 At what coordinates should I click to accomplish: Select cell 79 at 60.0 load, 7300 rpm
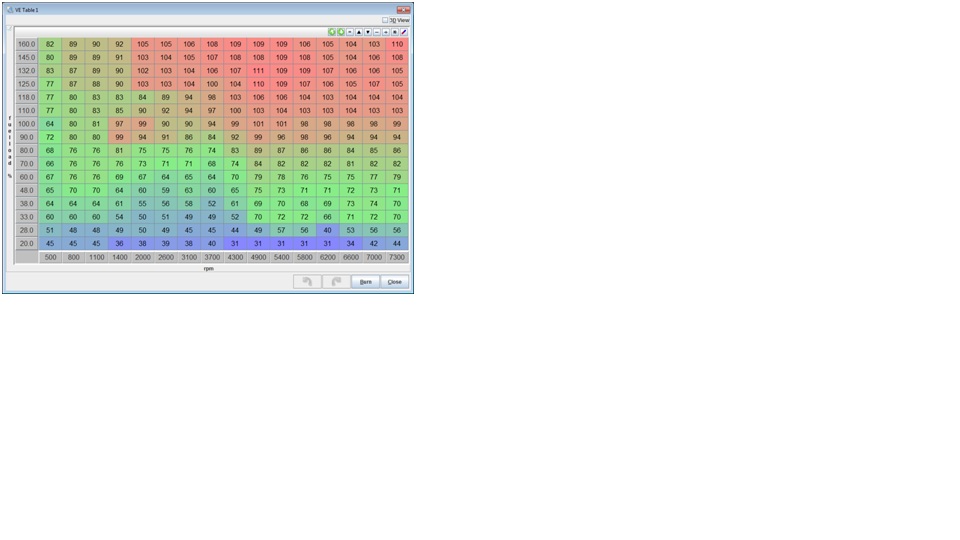pos(397,177)
